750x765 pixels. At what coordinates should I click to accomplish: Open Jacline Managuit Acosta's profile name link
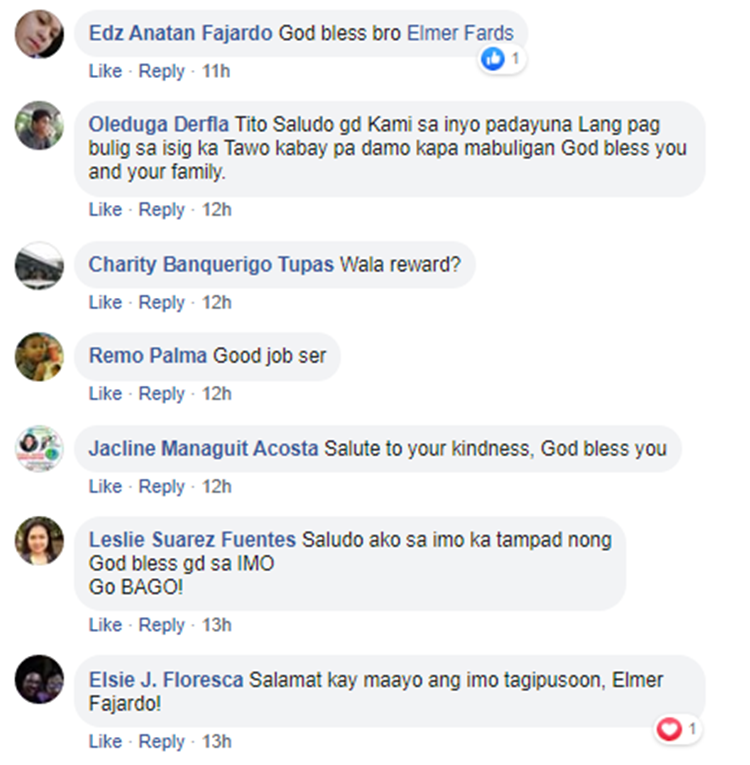[x=203, y=448]
